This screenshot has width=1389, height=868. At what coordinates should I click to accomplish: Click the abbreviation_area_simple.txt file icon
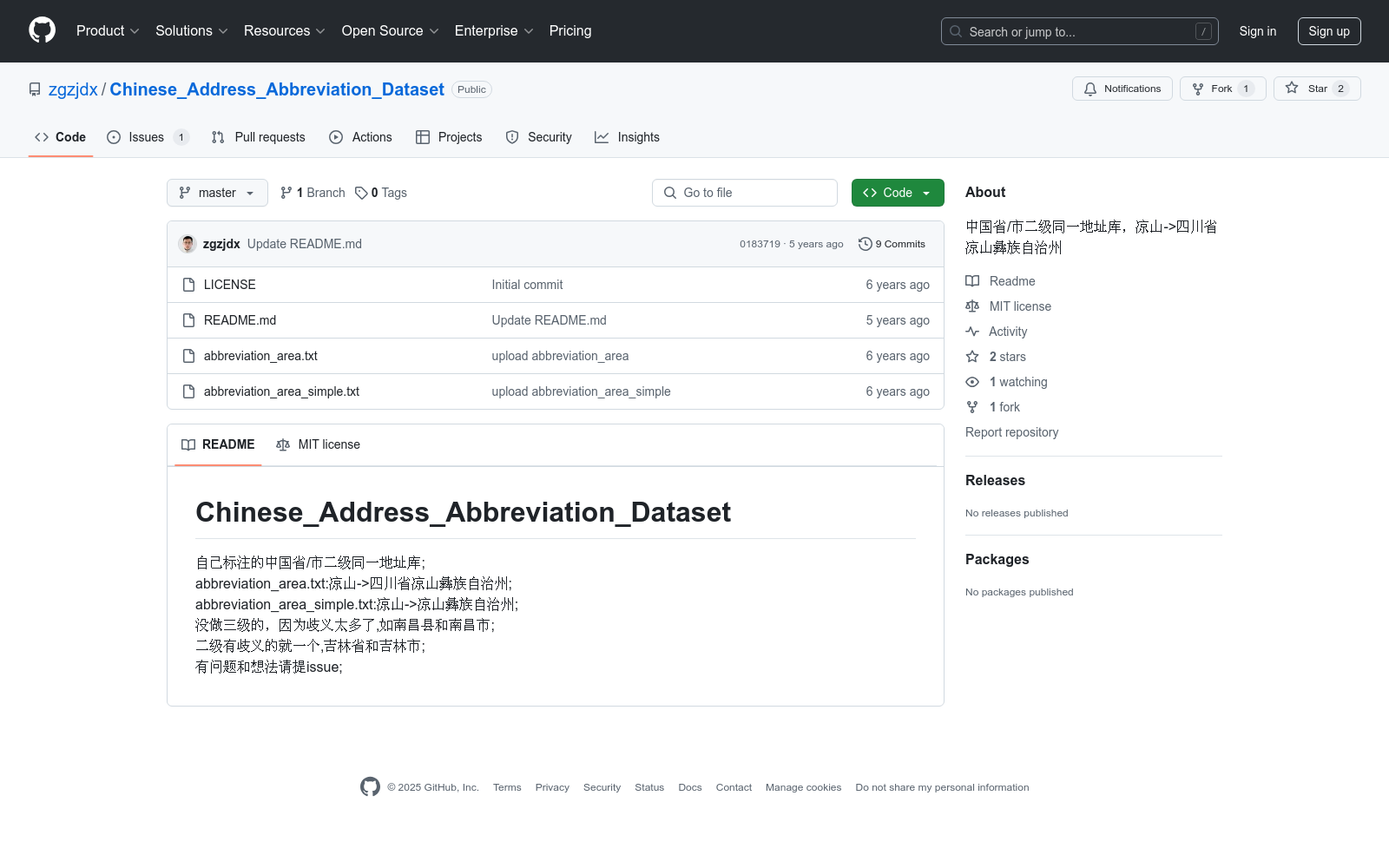tap(188, 391)
